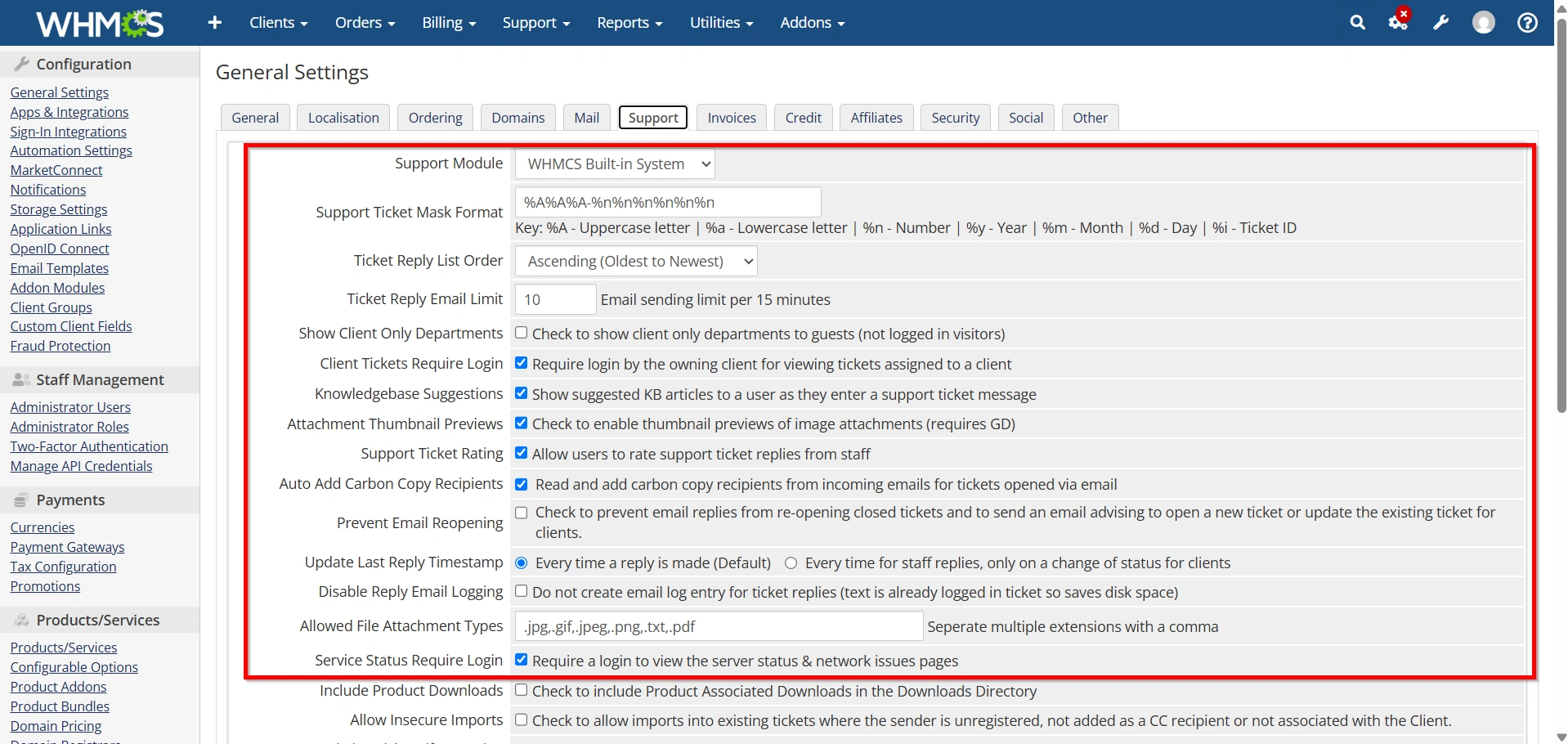Open Manage API Credentials link
Viewport: 1568px width, 744px height.
[x=81, y=466]
